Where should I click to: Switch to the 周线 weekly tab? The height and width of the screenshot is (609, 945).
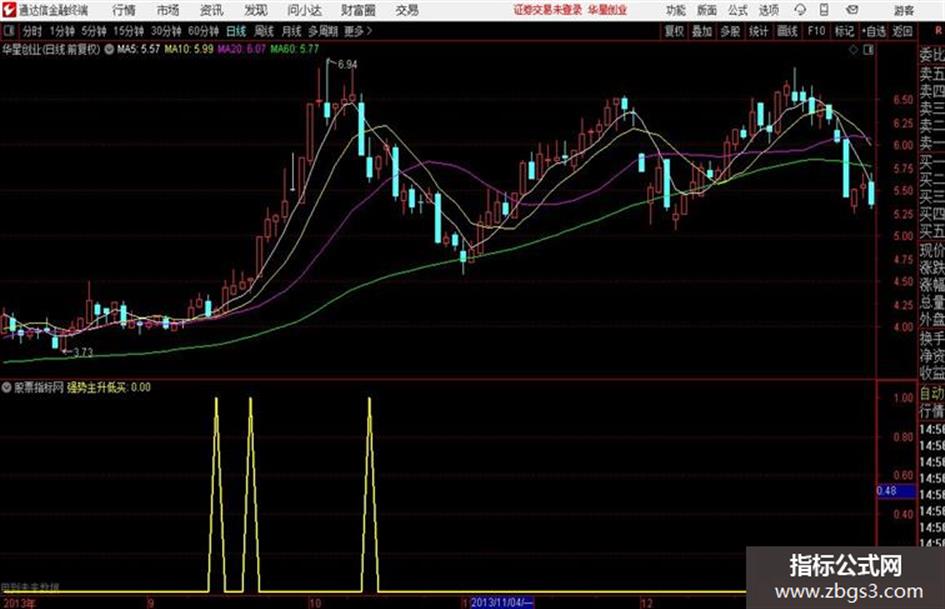click(x=264, y=31)
